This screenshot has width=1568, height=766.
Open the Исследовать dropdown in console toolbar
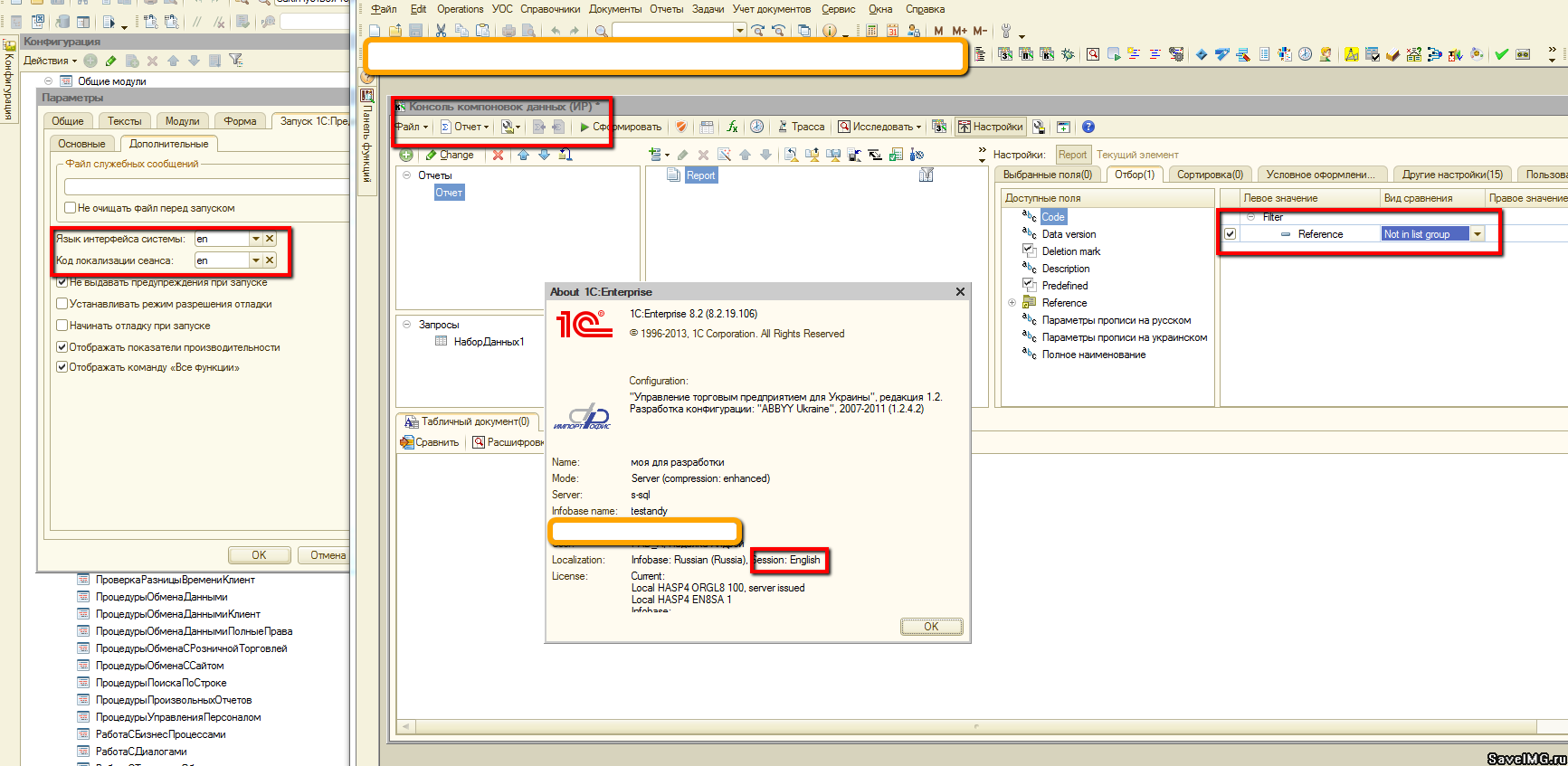[x=880, y=127]
